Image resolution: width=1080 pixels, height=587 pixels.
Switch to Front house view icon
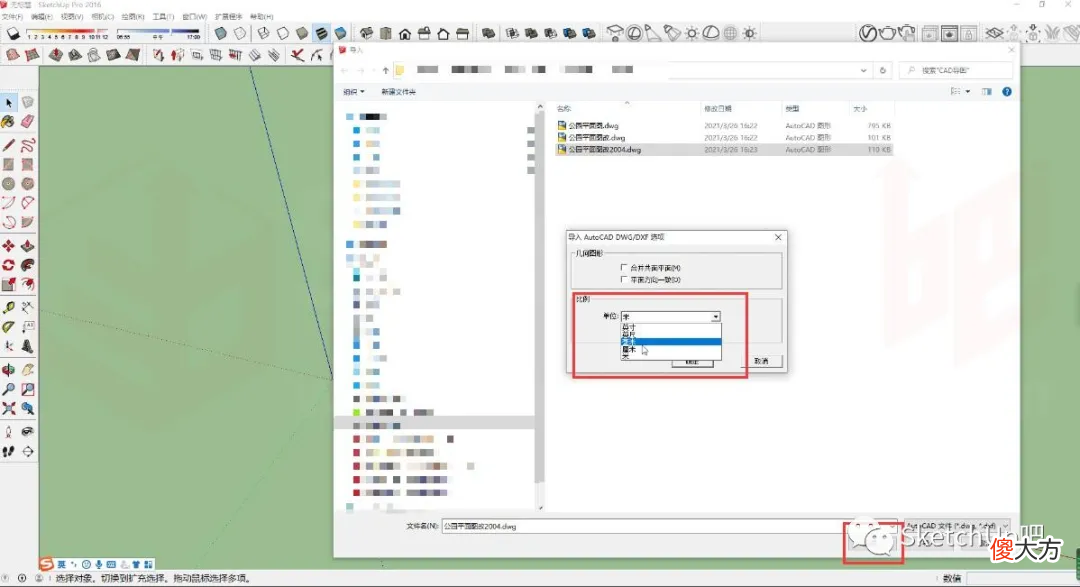pos(405,33)
